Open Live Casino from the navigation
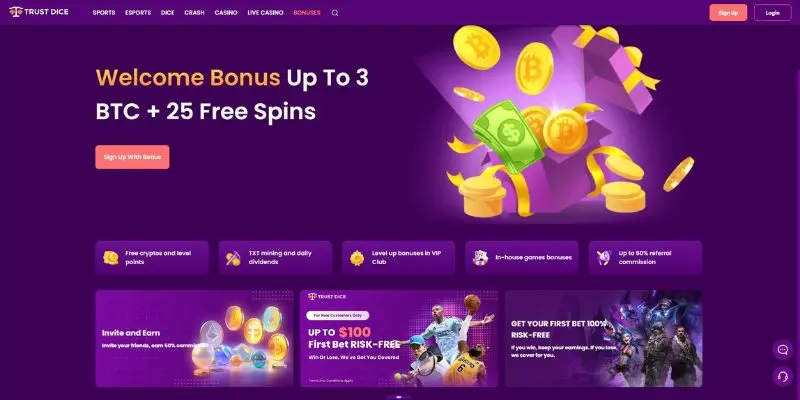Viewport: 800px width, 400px height. [265, 13]
